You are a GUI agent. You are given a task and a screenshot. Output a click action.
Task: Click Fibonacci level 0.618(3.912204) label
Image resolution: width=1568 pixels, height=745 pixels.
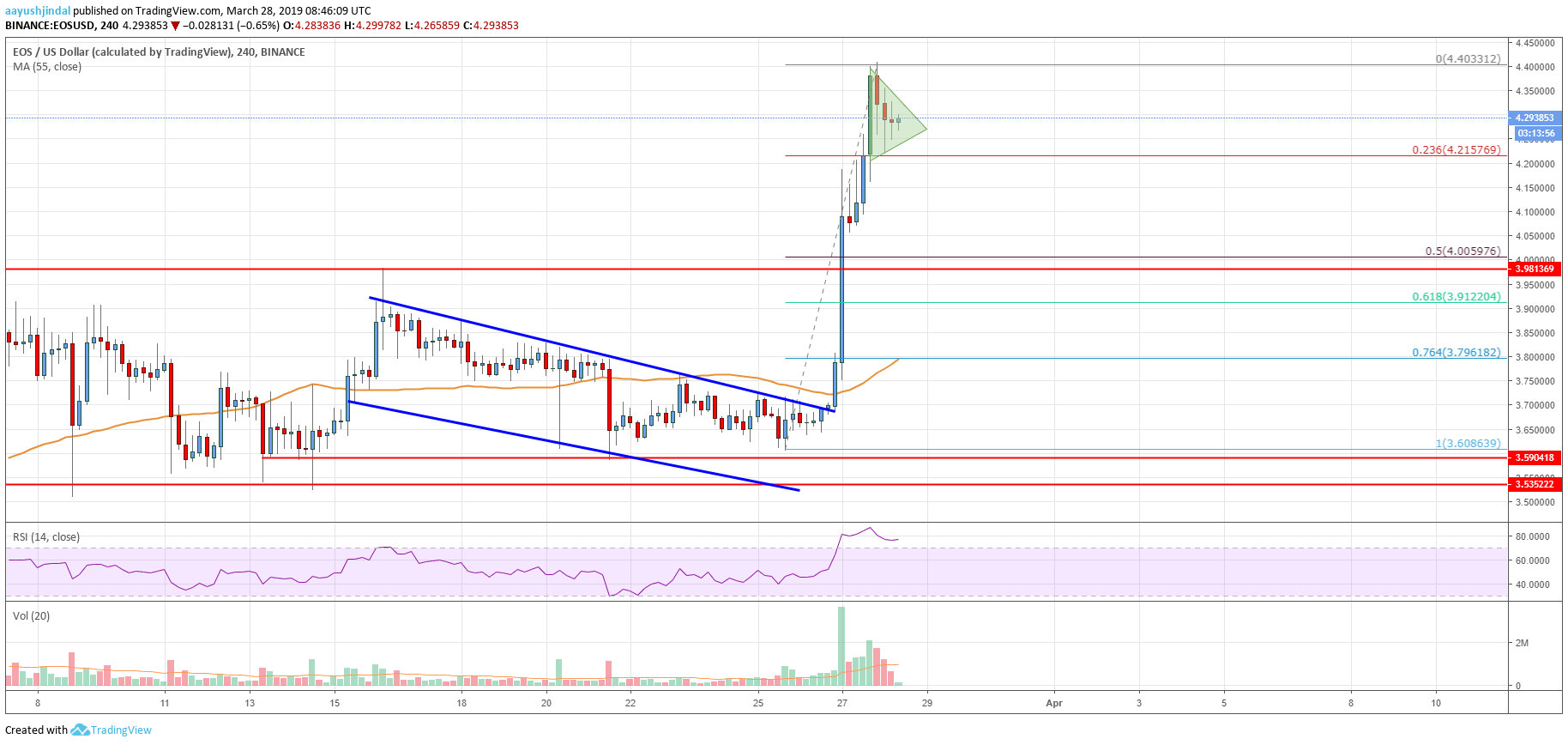1456,297
